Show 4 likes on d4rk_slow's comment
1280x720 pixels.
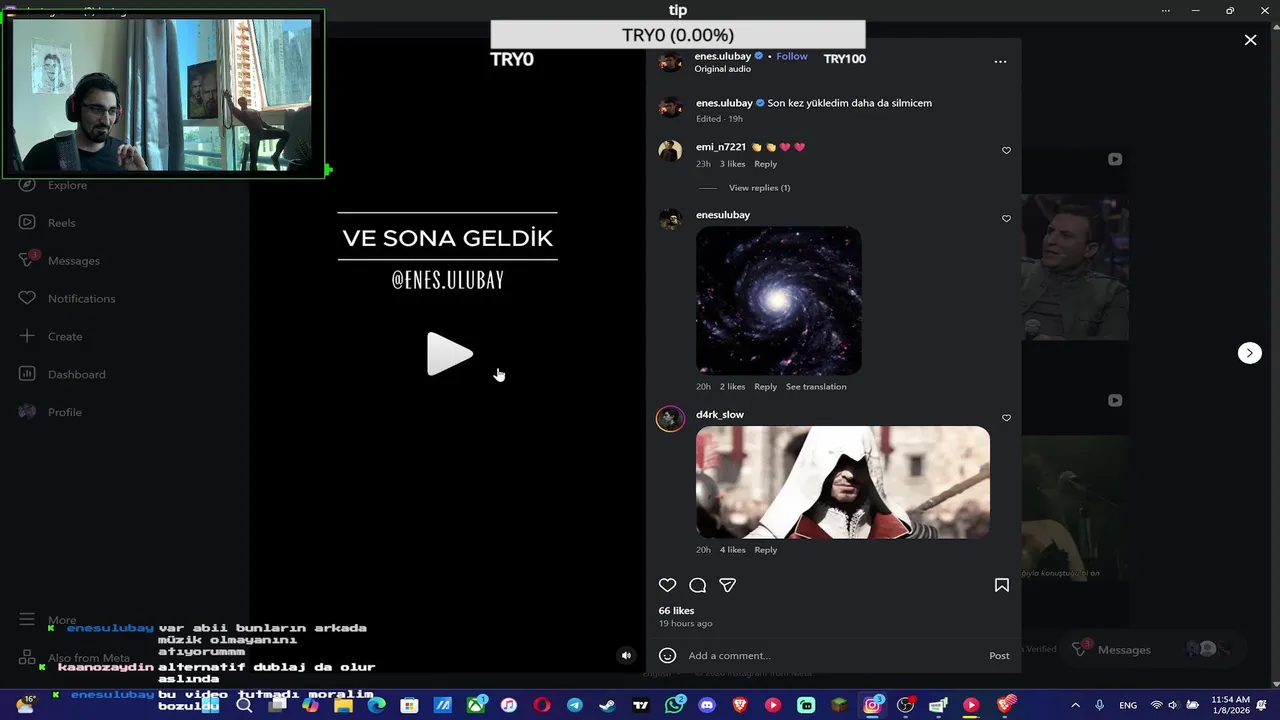732,550
